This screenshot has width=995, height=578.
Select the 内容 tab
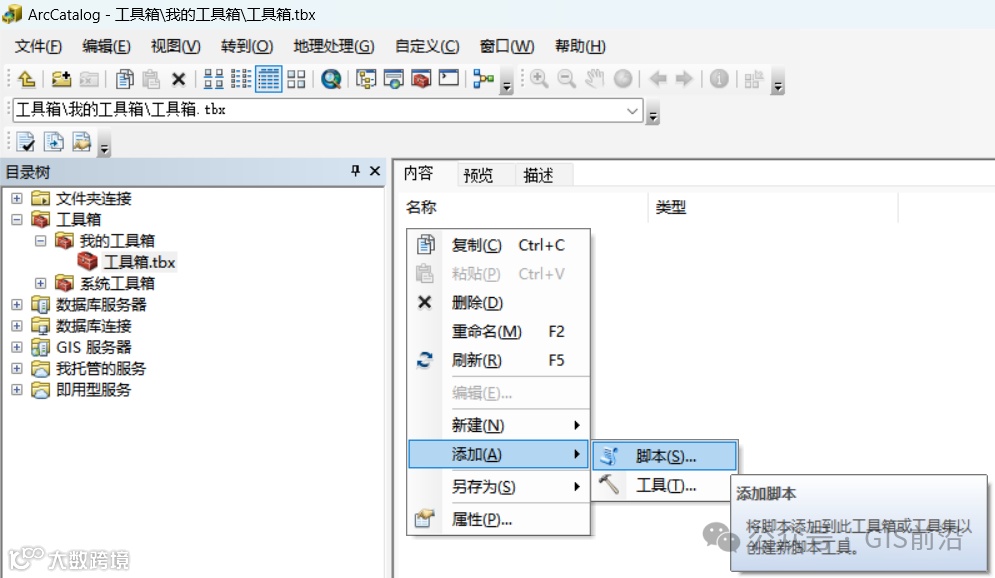[x=418, y=173]
